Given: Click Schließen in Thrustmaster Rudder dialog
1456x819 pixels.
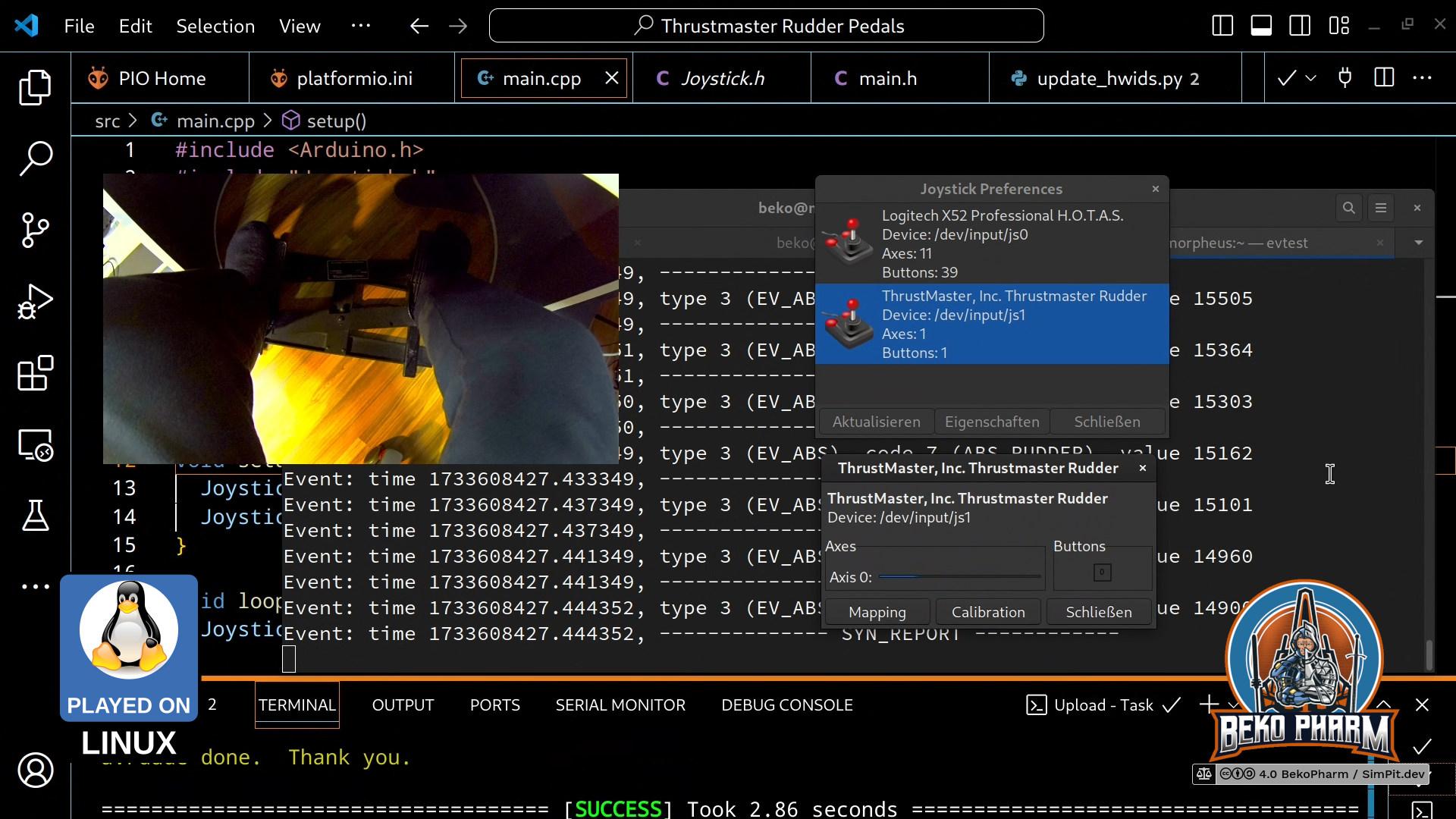Looking at the screenshot, I should (1099, 612).
